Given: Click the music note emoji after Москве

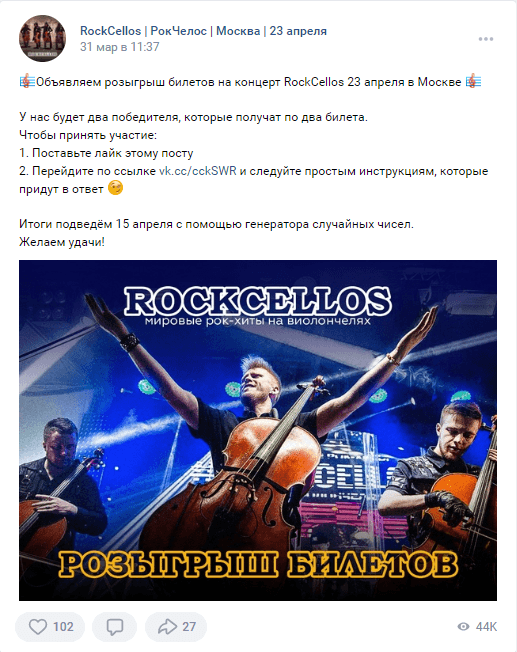Looking at the screenshot, I should point(473,82).
